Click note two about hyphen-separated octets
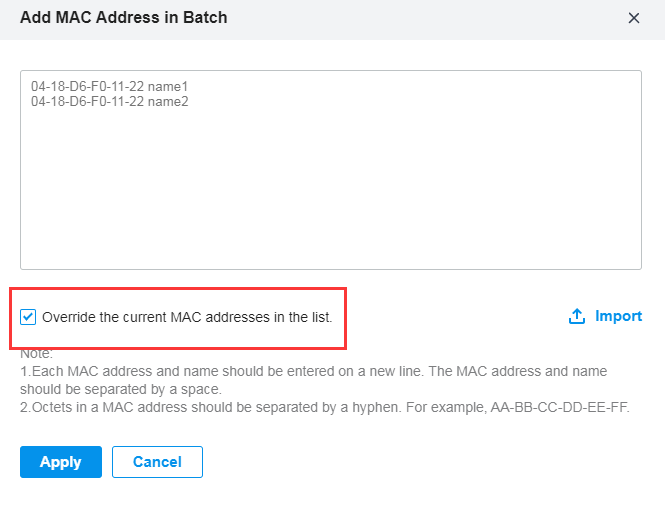665x515 pixels. [325, 407]
